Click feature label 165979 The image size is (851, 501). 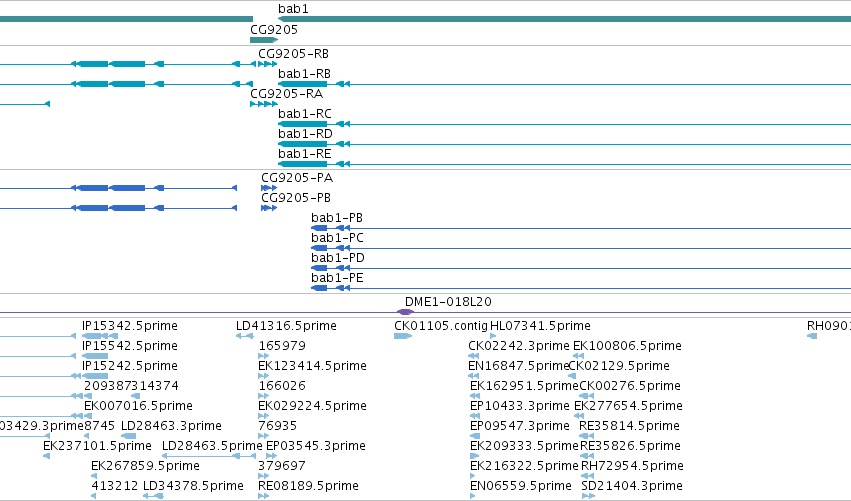point(282,346)
